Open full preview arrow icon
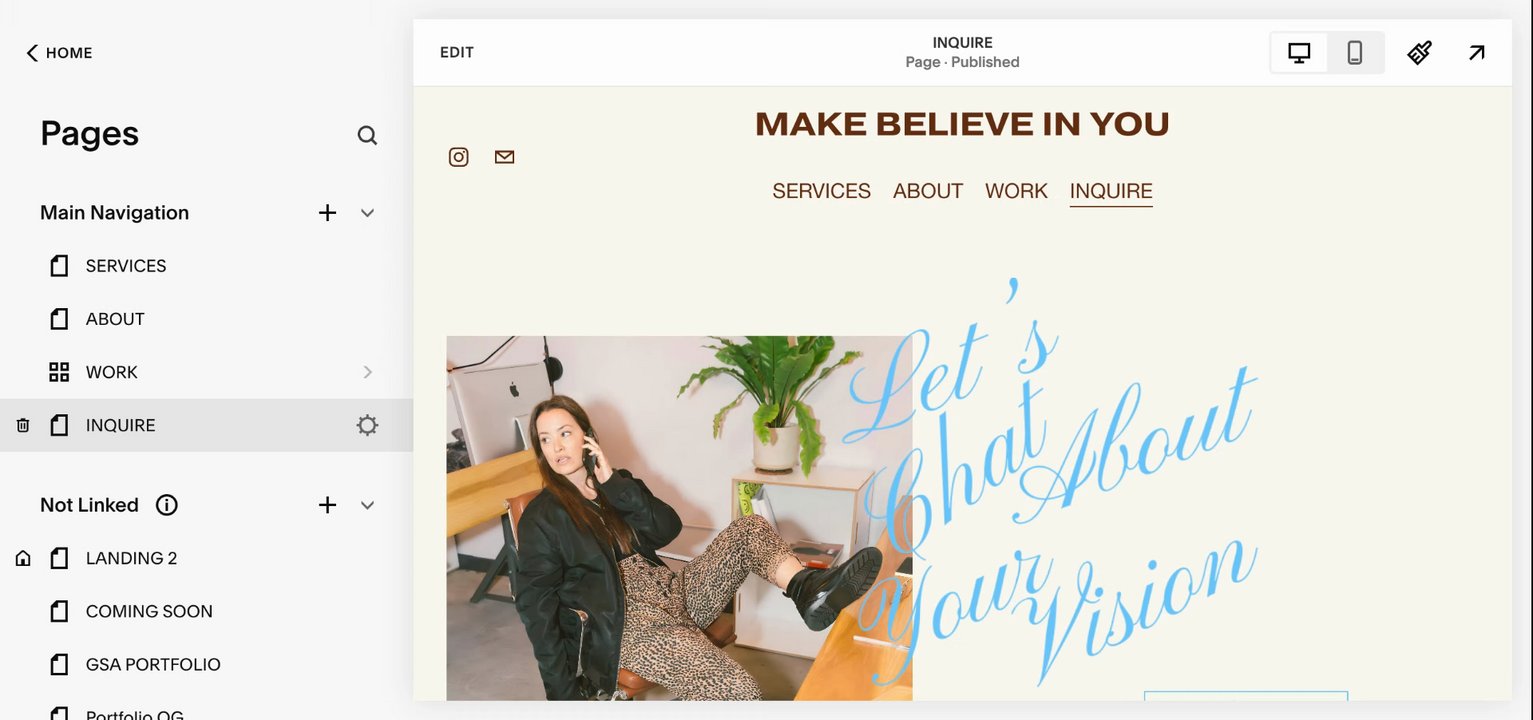The width and height of the screenshot is (1533, 720). click(x=1476, y=53)
